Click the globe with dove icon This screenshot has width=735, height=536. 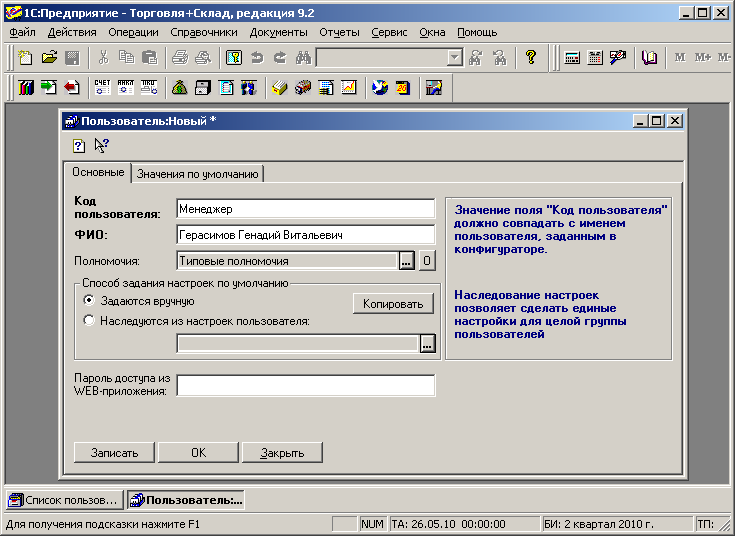pyautogui.click(x=380, y=87)
